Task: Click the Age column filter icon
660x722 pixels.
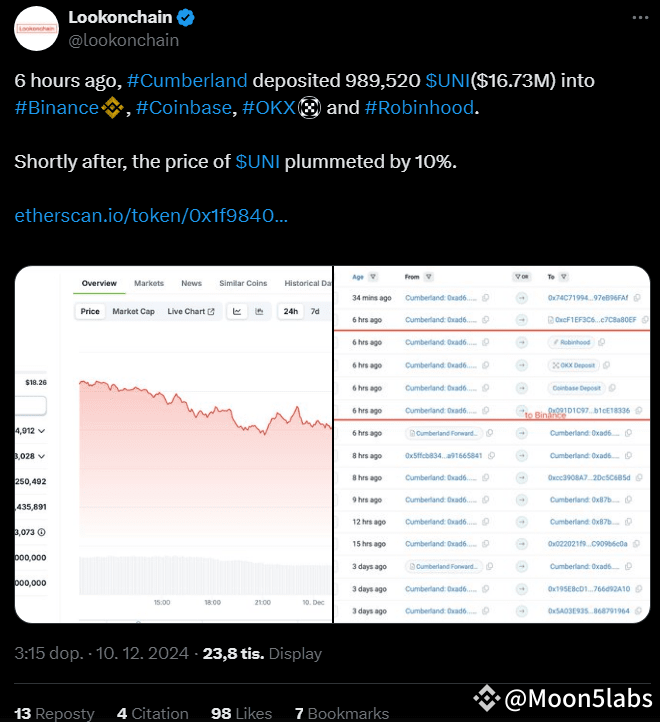Action: tap(373, 276)
